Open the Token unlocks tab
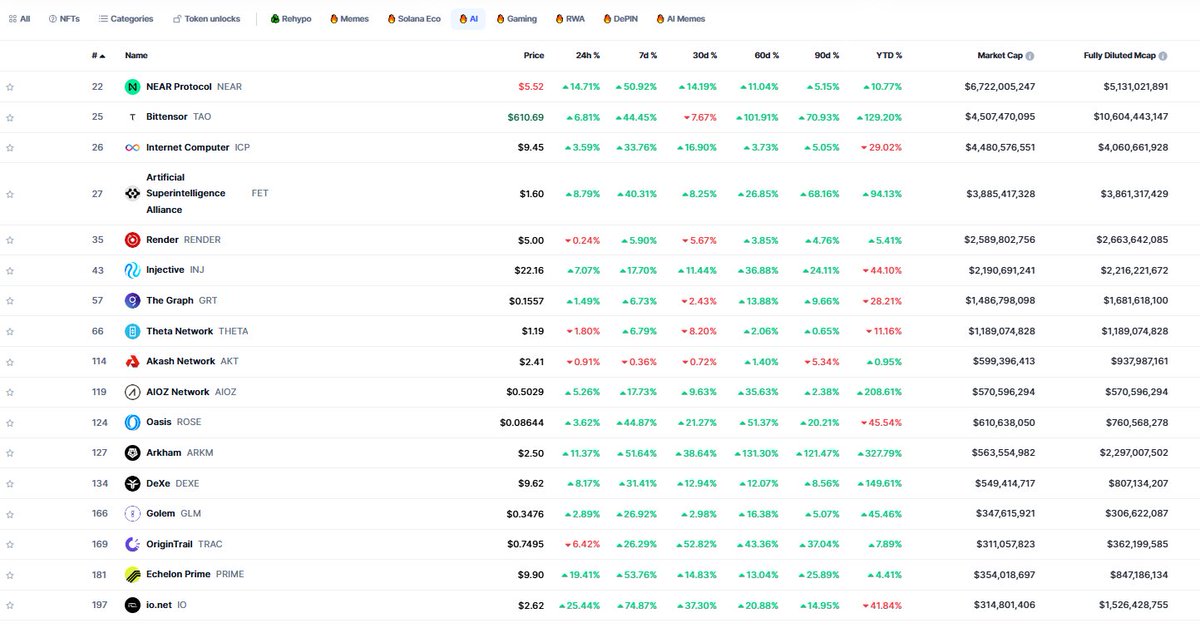 coord(206,19)
